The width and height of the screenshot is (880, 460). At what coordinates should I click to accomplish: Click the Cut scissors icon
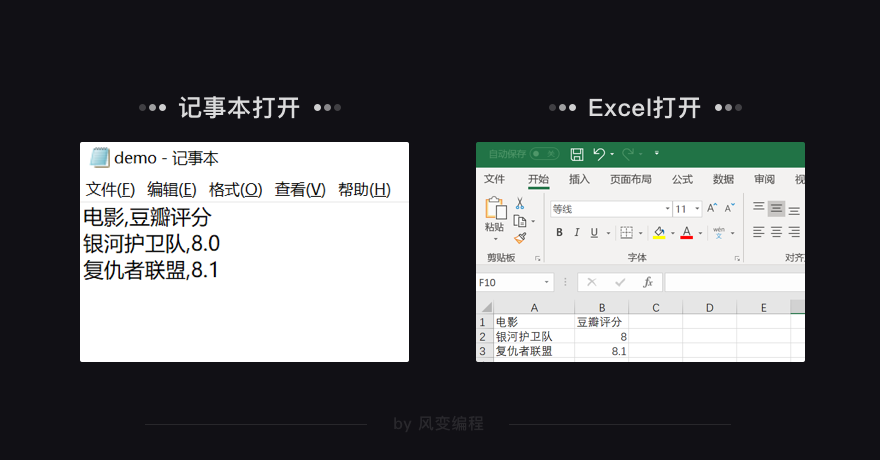coord(520,203)
